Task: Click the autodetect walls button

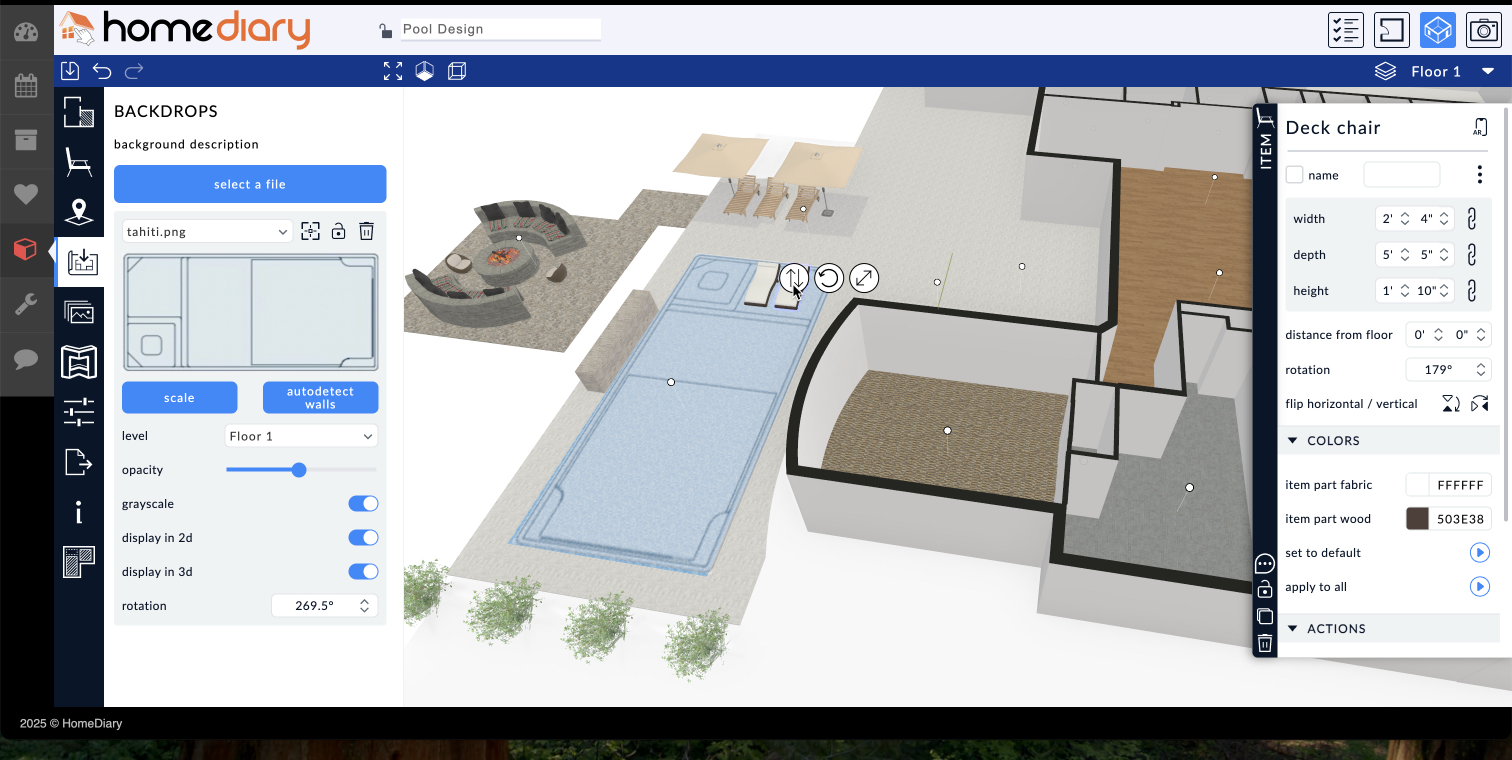Action: tap(320, 398)
